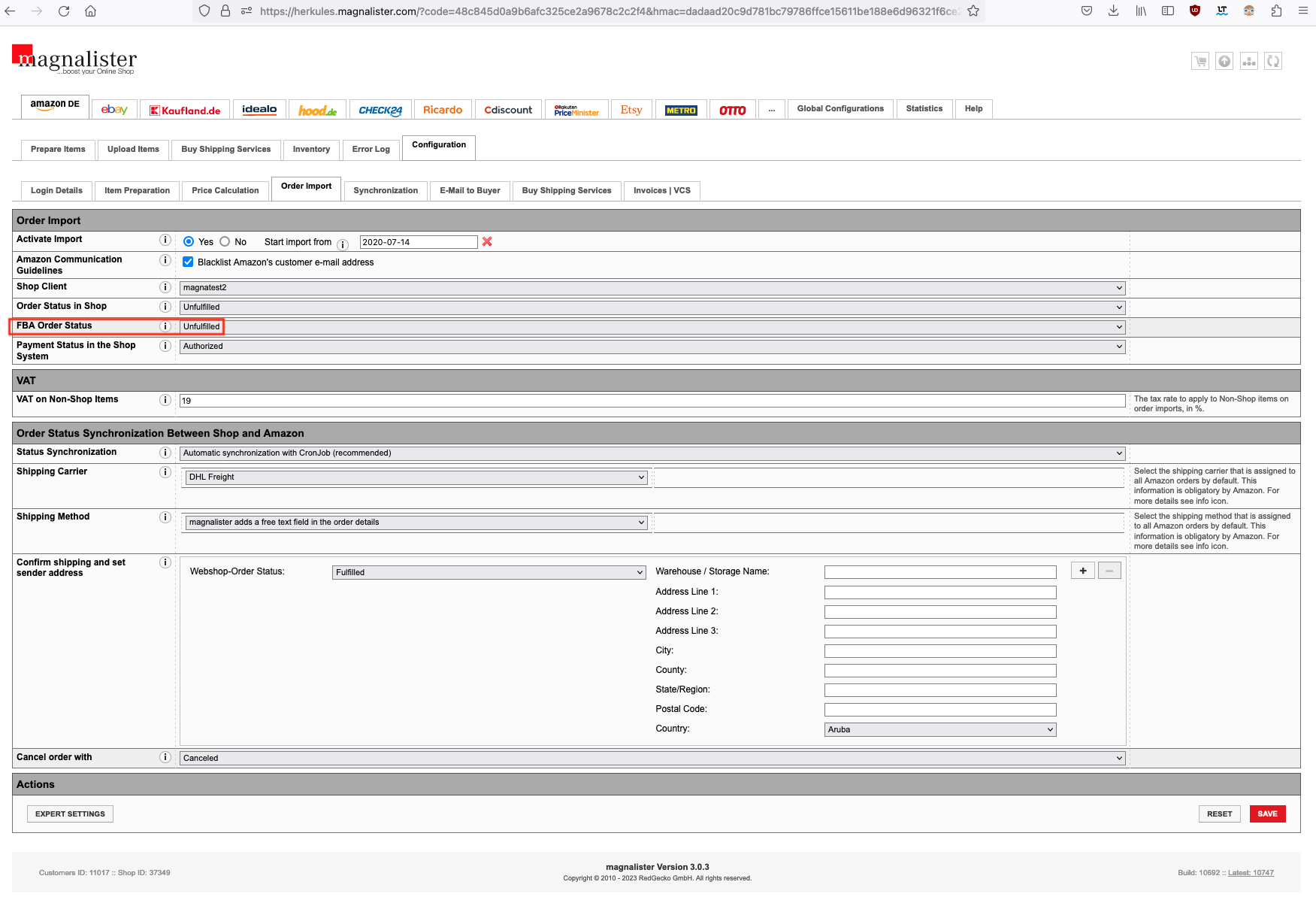Open the Payment Status Authorized dropdown
The height and width of the screenshot is (912, 1316).
652,347
